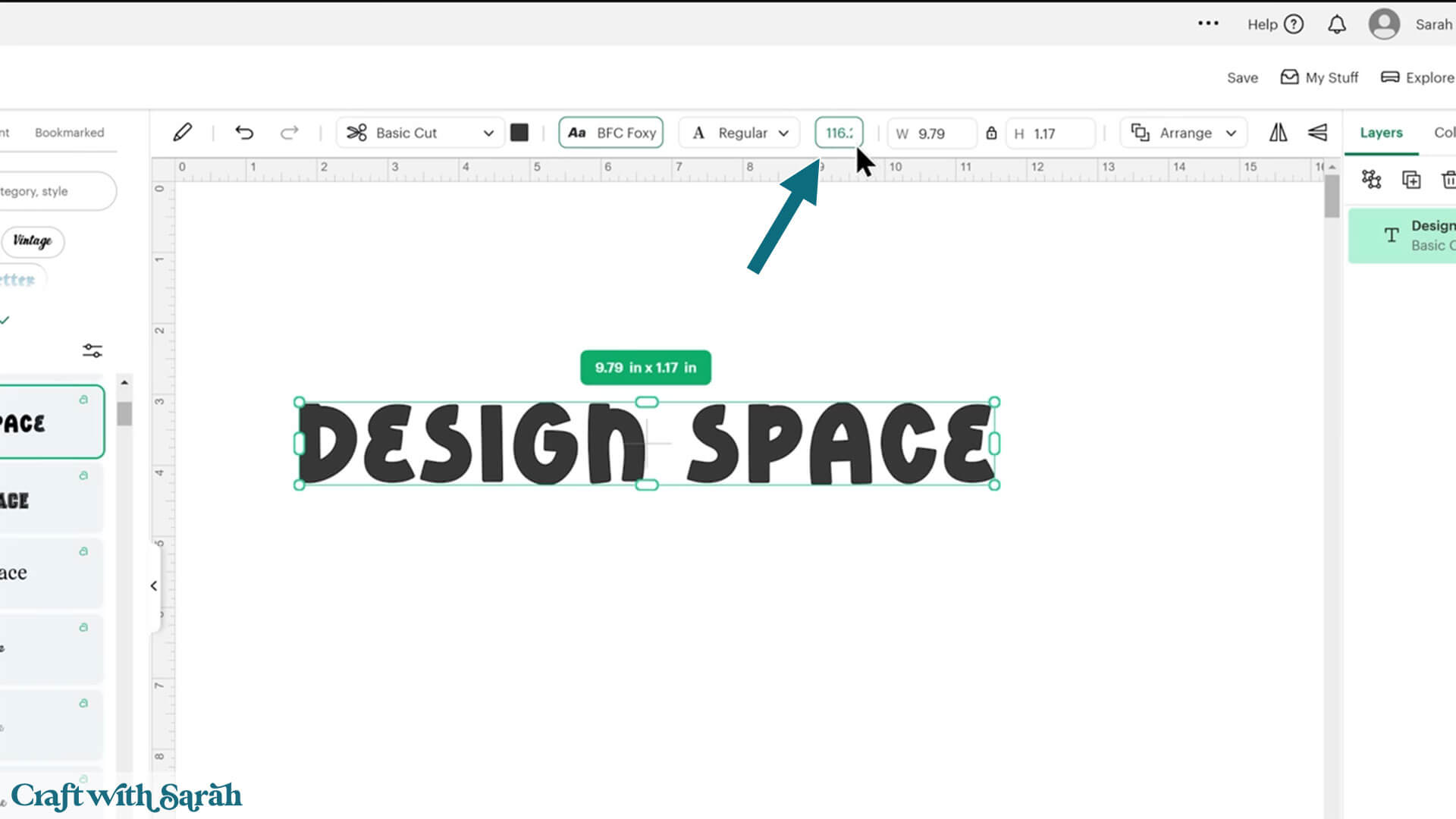Screen dimensions: 1456x819
Task: Open My Stuff
Action: click(1319, 78)
